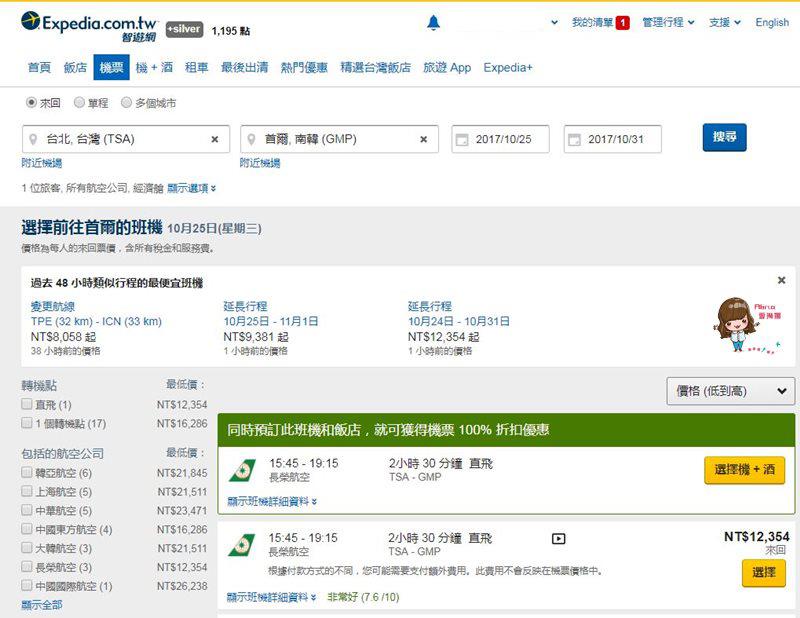Open the 10月24日 - 10月31日 extended trip suggestion
Viewport: 800px width, 618px height.
(459, 322)
